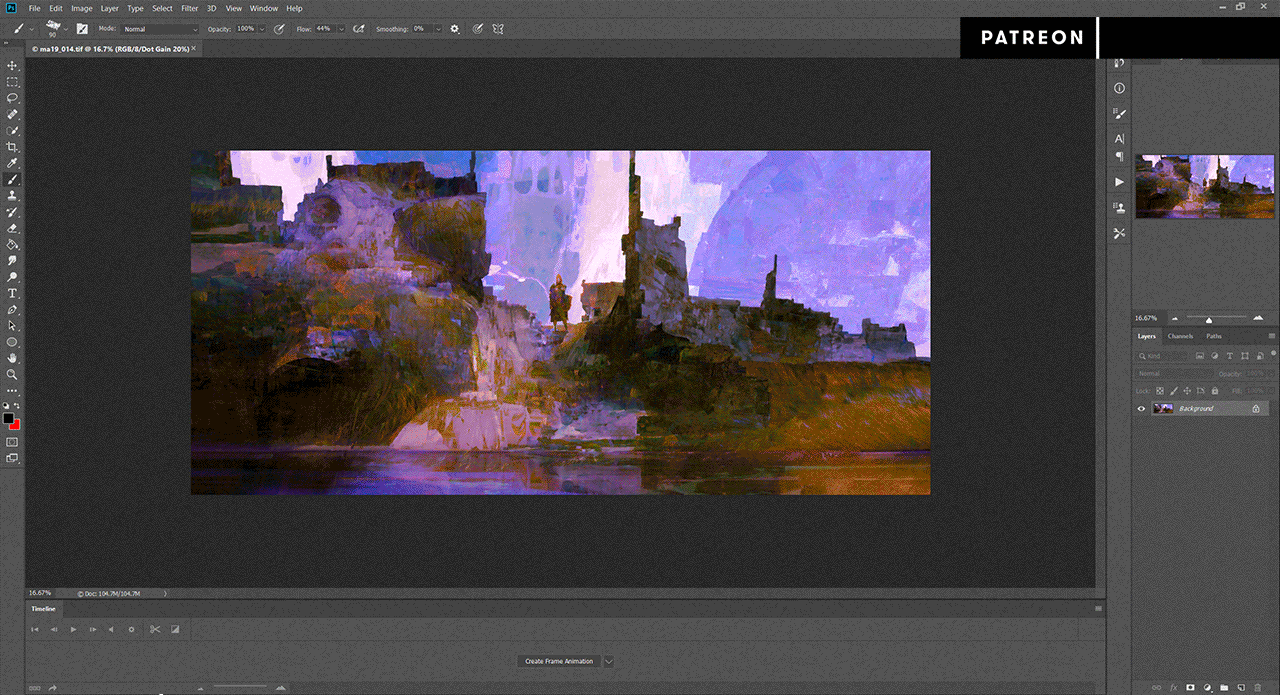Split at playhead with the scissors icon
This screenshot has height=695, width=1280.
click(155, 629)
